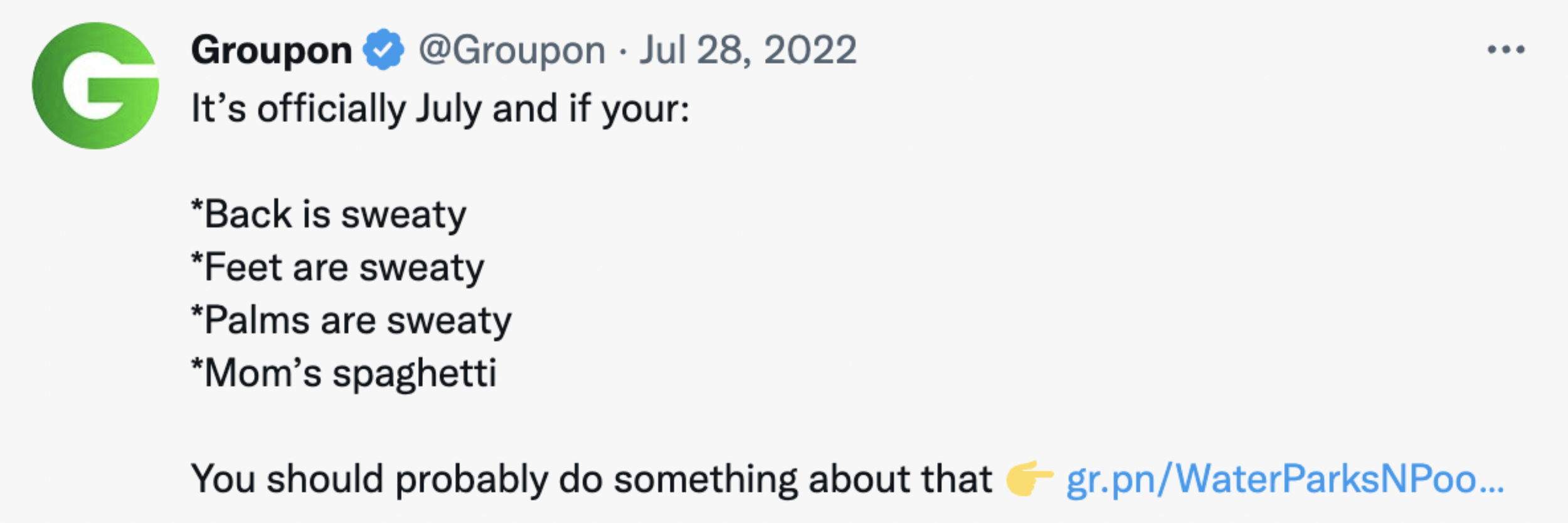The image size is (1568, 523).
Task: Click the word "Palms" in the tweet
Action: pyautogui.click(x=257, y=321)
